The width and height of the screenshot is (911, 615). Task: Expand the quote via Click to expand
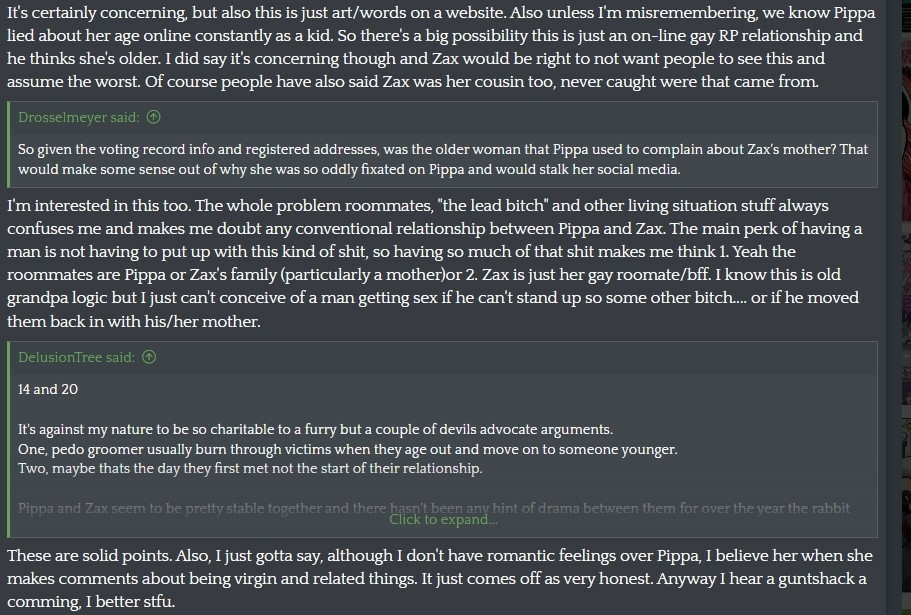tap(443, 519)
